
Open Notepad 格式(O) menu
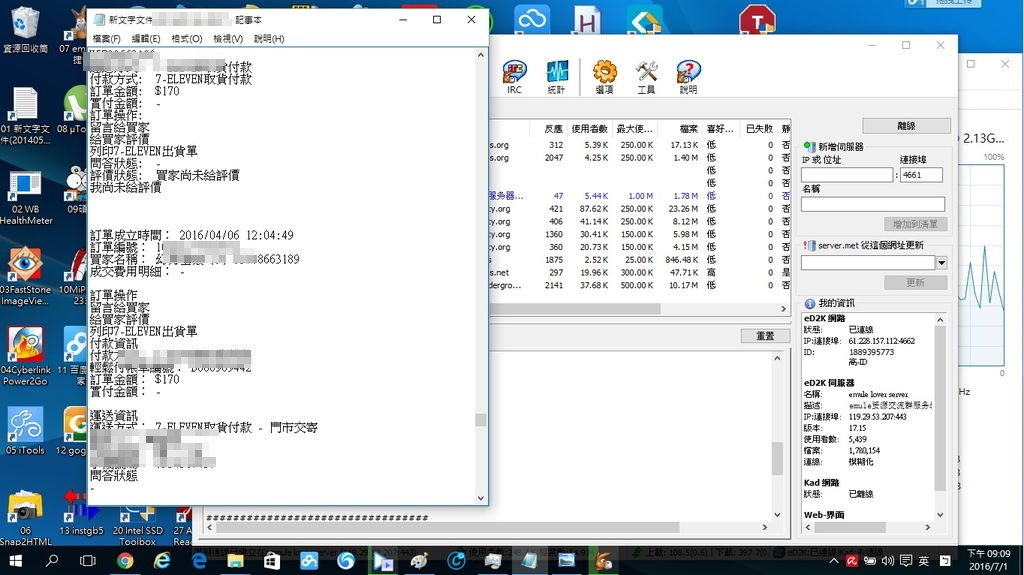click(187, 39)
